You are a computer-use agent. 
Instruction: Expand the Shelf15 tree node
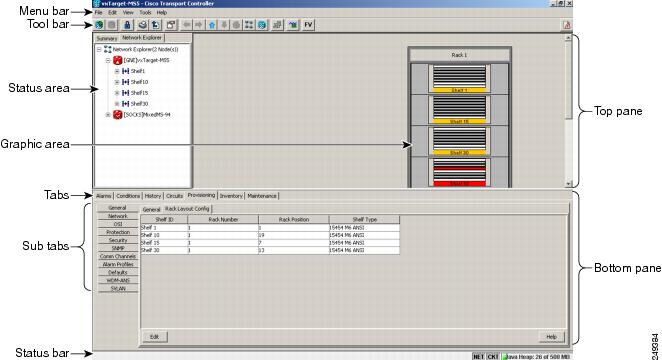[x=117, y=93]
